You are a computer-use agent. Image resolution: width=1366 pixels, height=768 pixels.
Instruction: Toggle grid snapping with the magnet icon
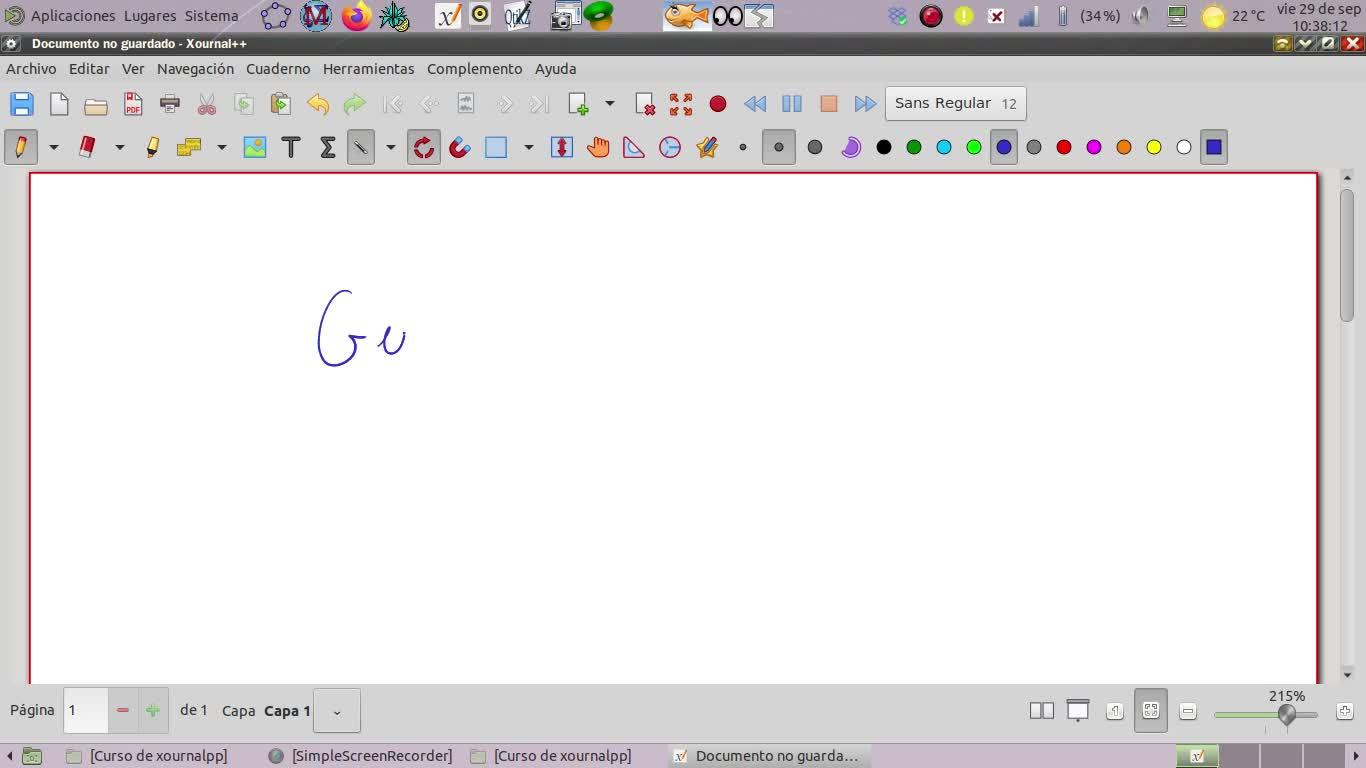(460, 147)
